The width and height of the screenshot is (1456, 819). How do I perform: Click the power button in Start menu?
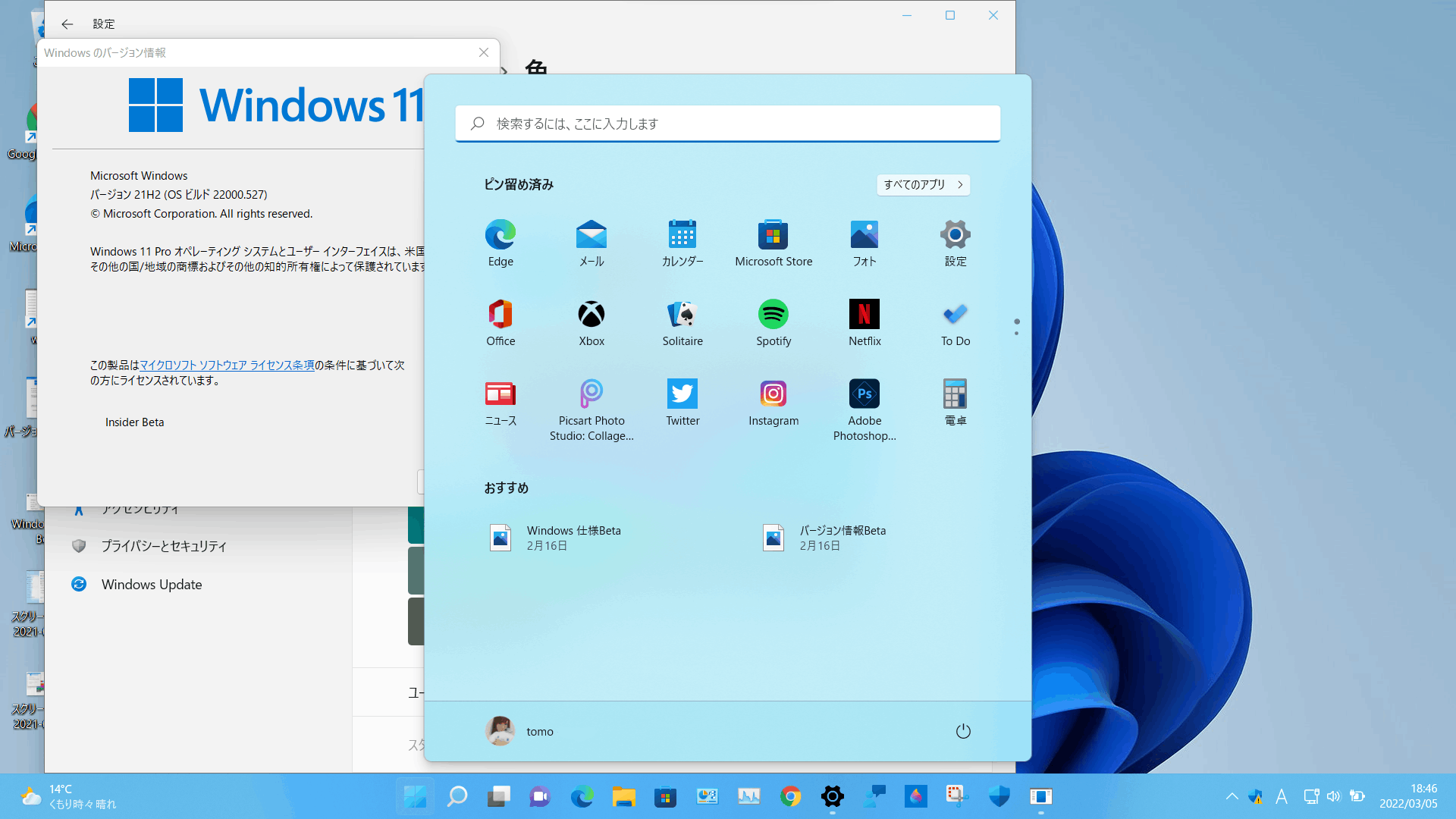[x=963, y=731]
